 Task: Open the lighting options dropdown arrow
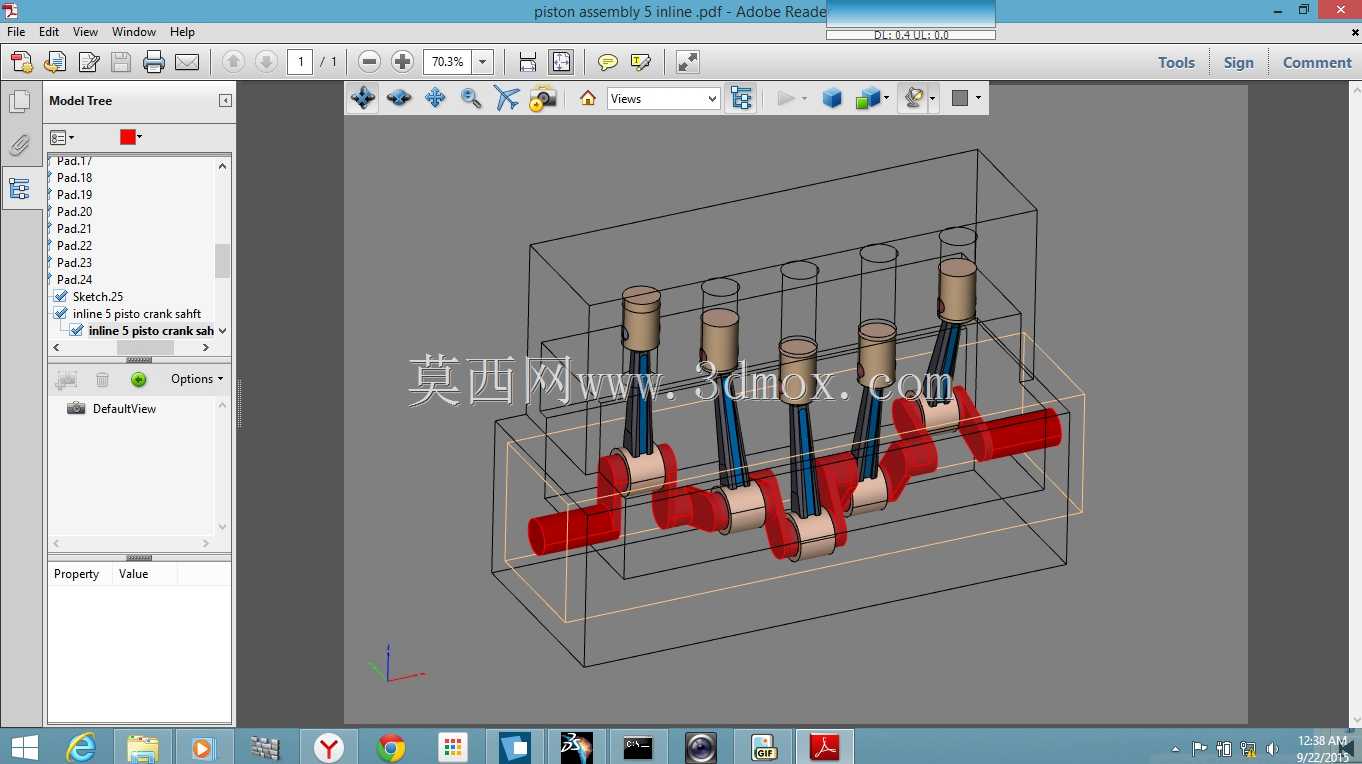point(932,98)
